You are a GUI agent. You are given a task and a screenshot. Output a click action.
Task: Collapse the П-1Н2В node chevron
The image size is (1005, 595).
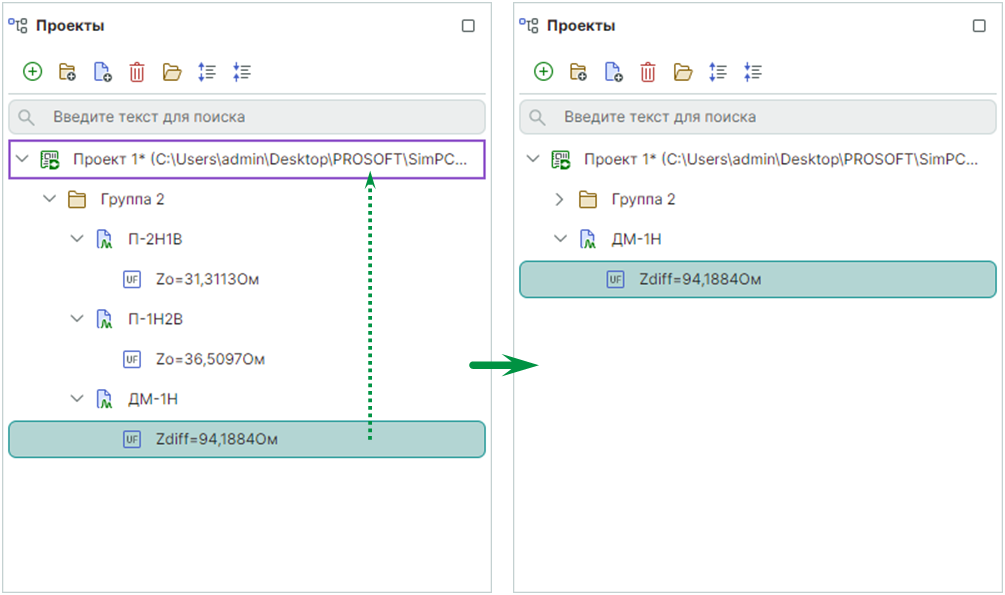pyautogui.click(x=77, y=319)
